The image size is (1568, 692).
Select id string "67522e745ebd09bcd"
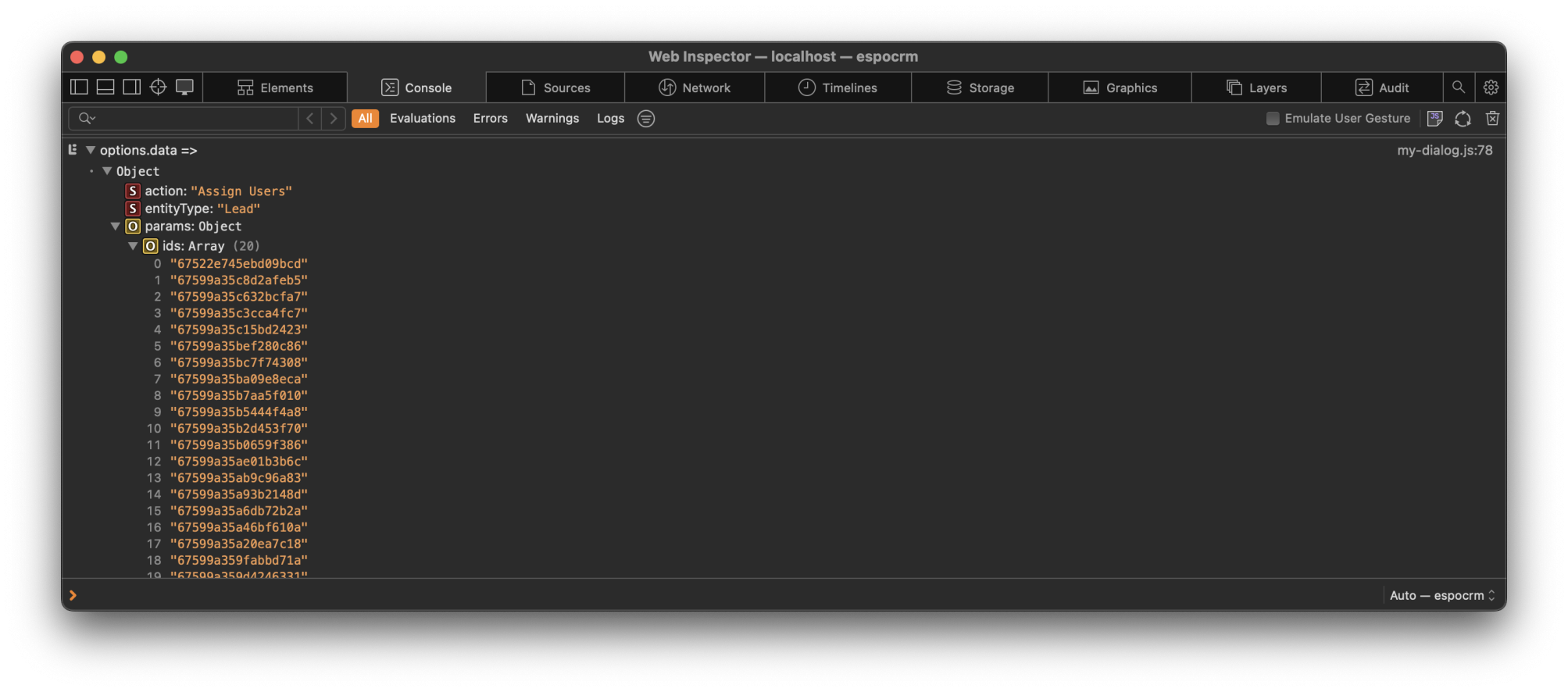(x=239, y=264)
